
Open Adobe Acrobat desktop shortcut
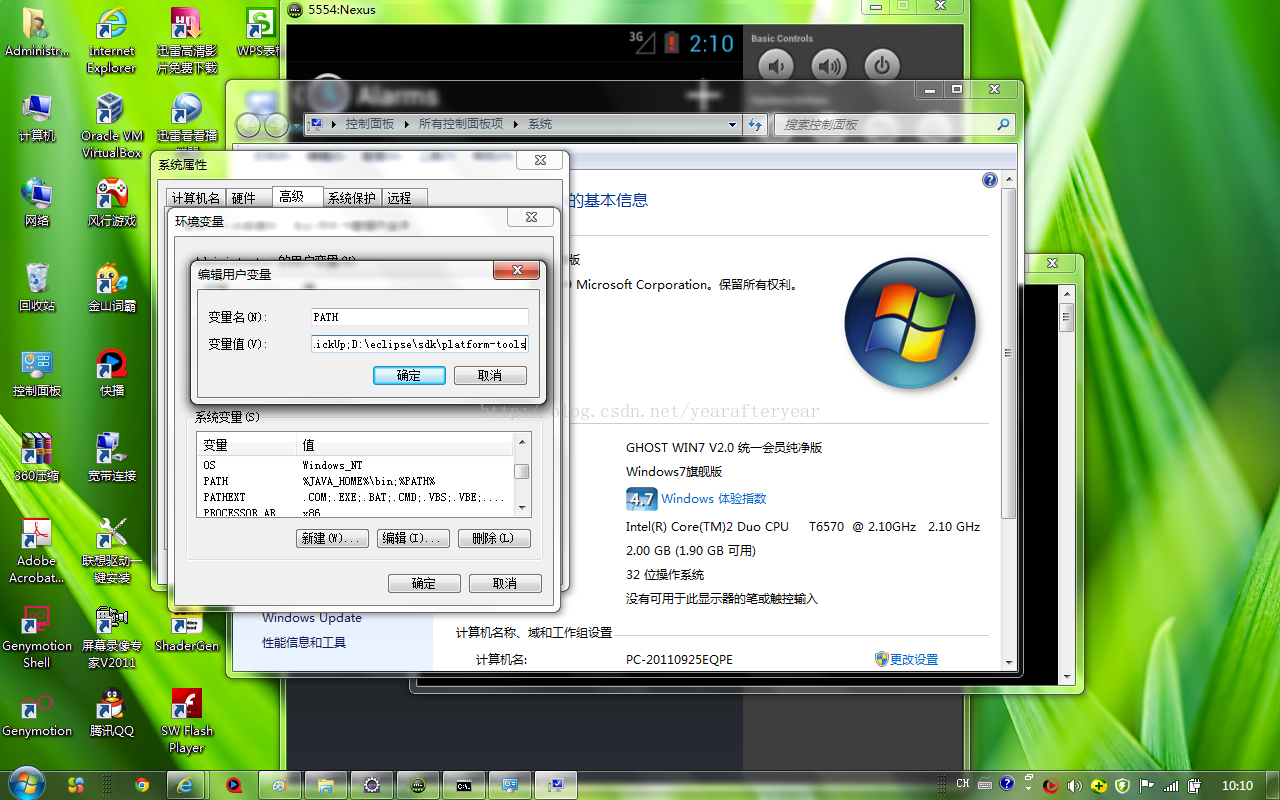[37, 551]
